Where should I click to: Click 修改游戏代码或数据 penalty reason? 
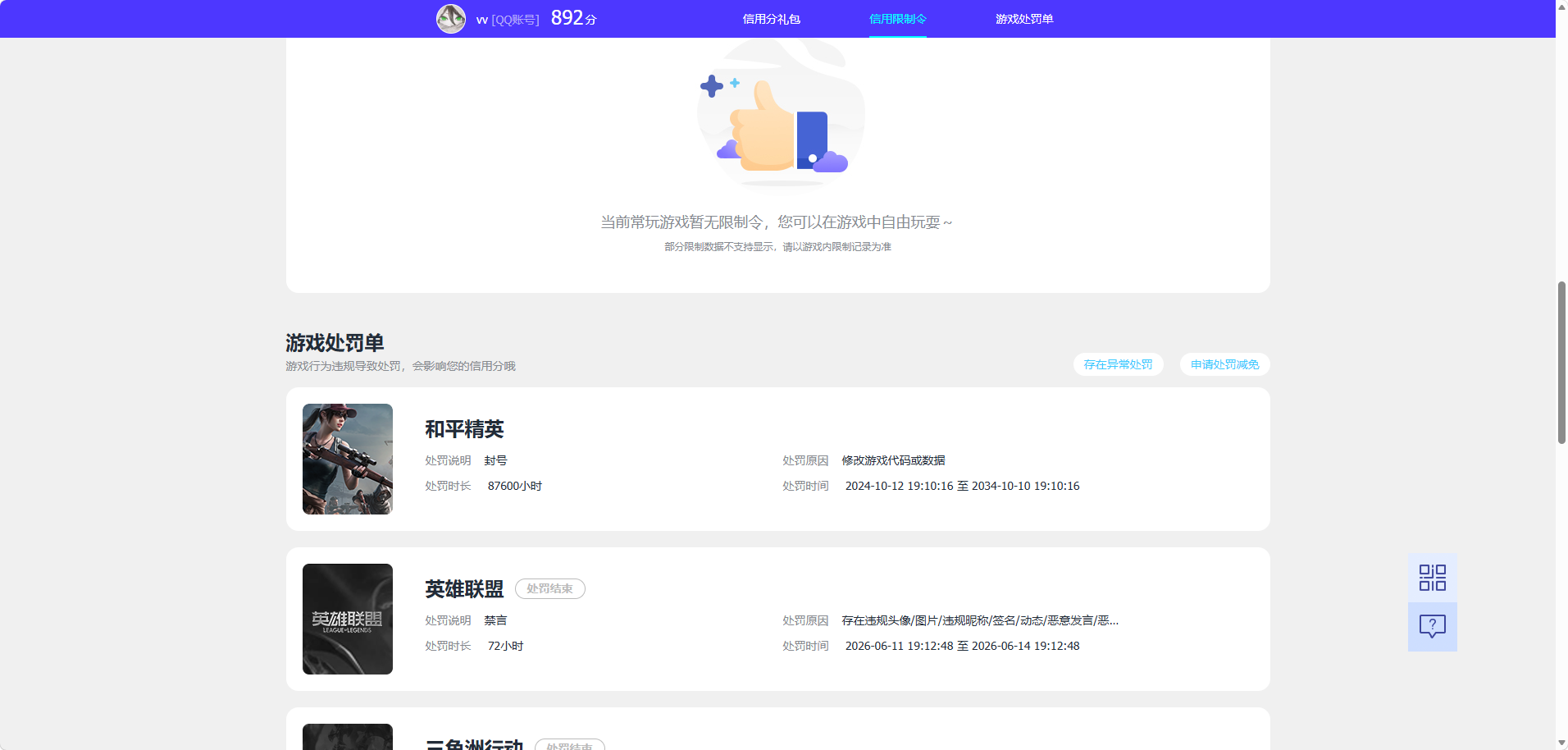pos(893,460)
